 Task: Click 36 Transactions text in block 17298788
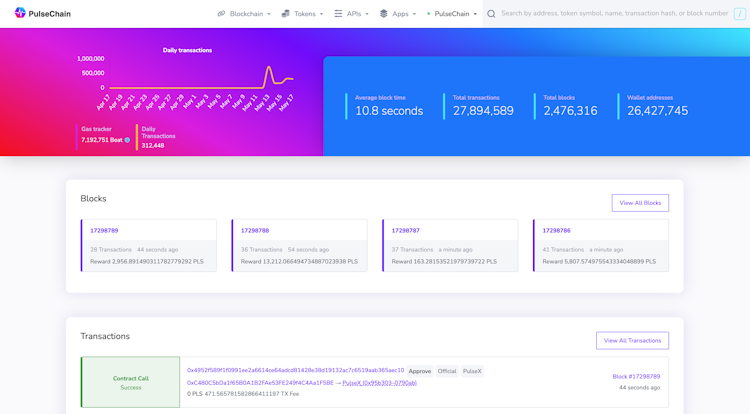[261, 250]
